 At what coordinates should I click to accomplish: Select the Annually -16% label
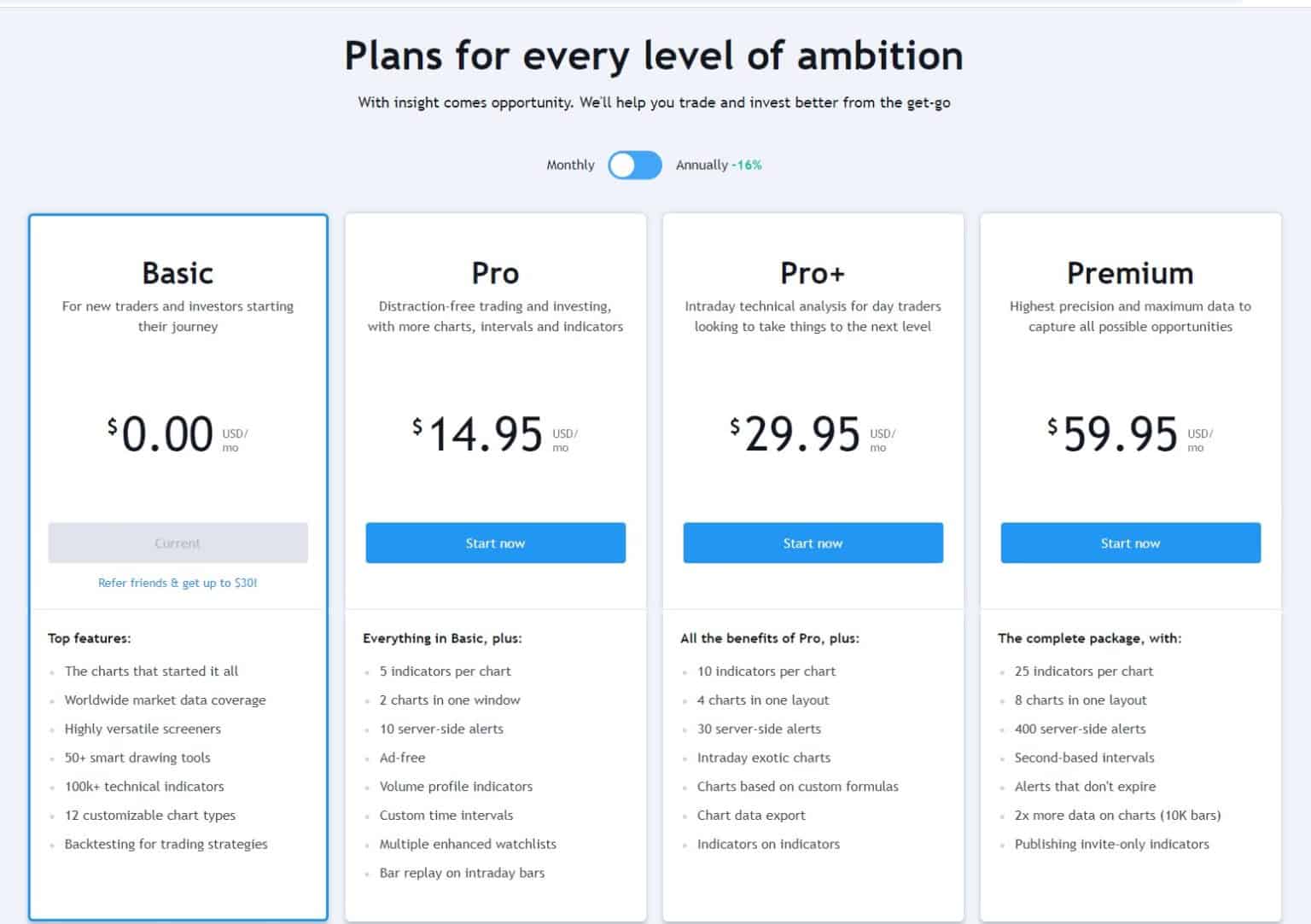[717, 165]
